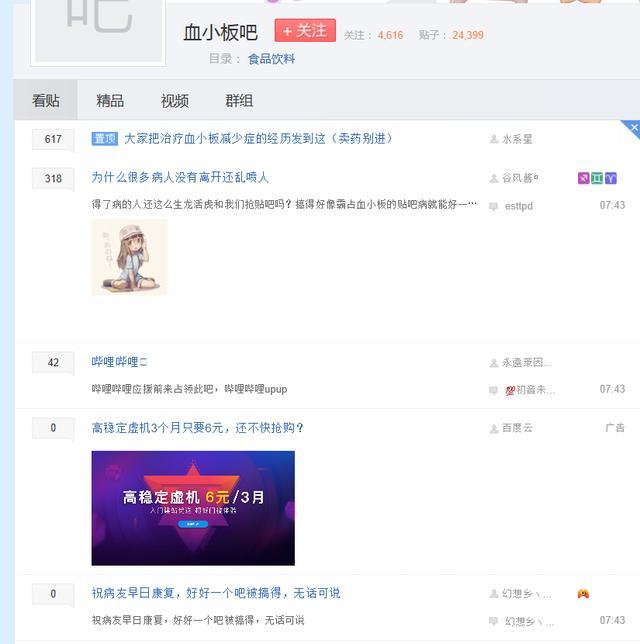This screenshot has width=640, height=644.
Task: Click the 高稳定虚机 advertisement banner image
Action: pyautogui.click(x=193, y=508)
